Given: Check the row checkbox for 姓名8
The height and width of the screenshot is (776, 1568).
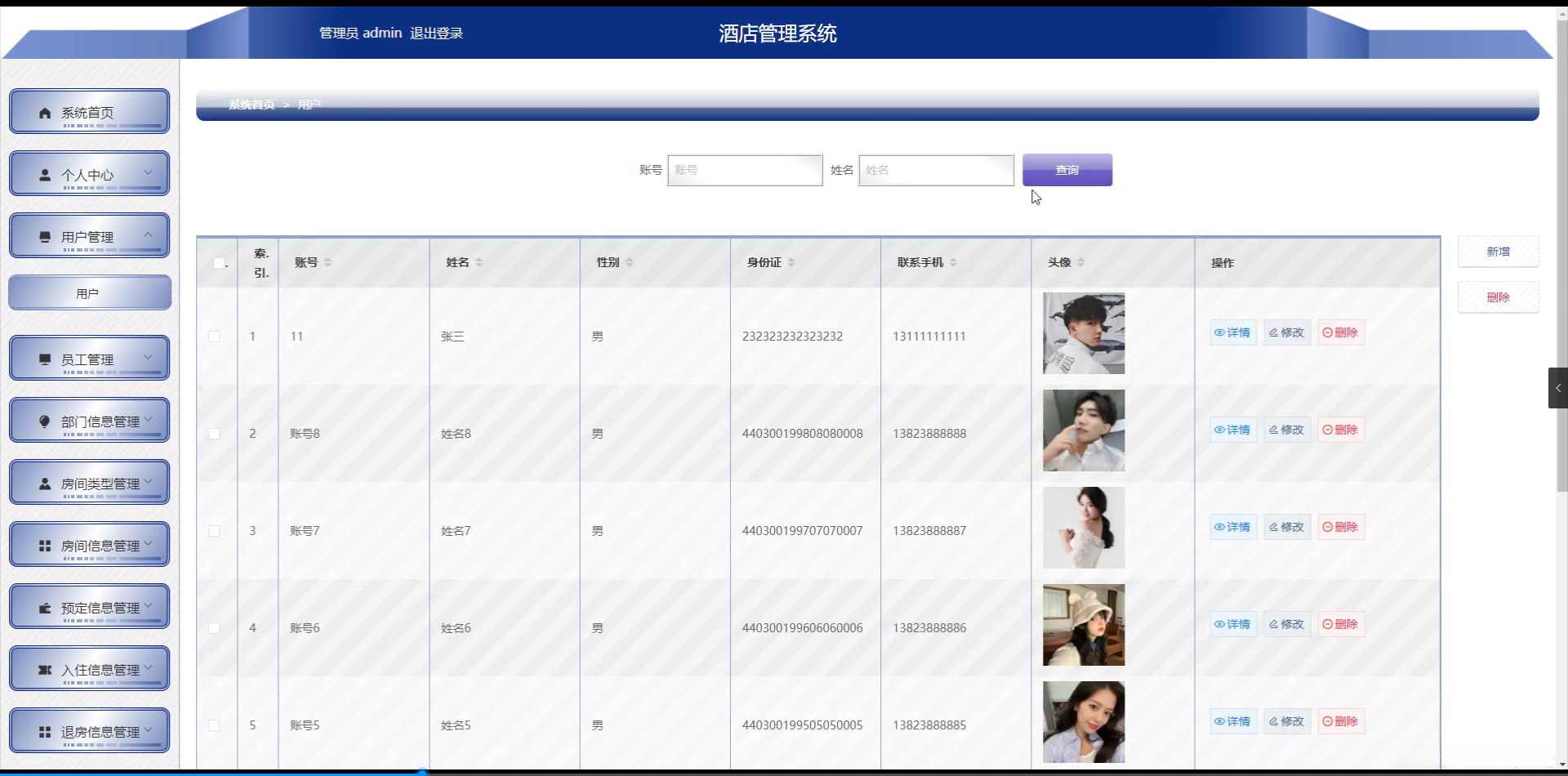Looking at the screenshot, I should tap(214, 434).
